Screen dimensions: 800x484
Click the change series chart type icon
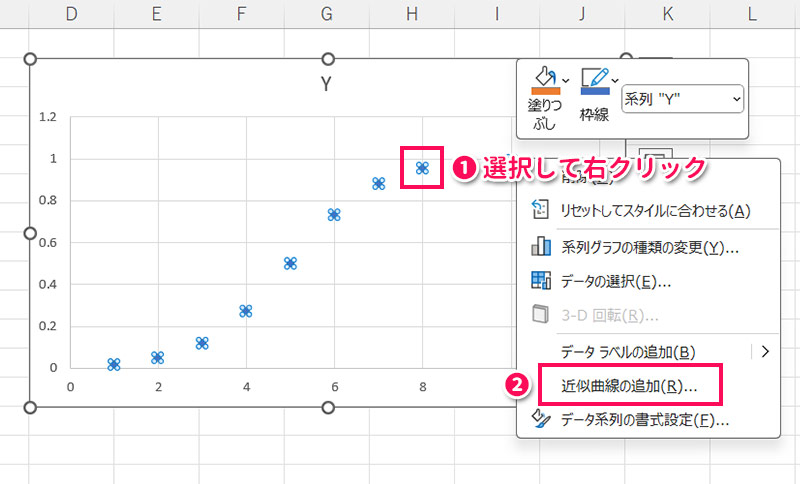pos(541,246)
